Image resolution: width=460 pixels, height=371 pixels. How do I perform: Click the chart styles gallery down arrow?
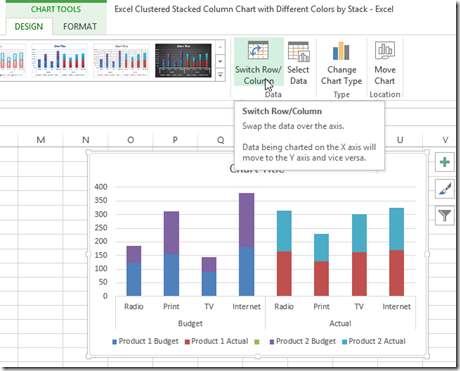[220, 61]
